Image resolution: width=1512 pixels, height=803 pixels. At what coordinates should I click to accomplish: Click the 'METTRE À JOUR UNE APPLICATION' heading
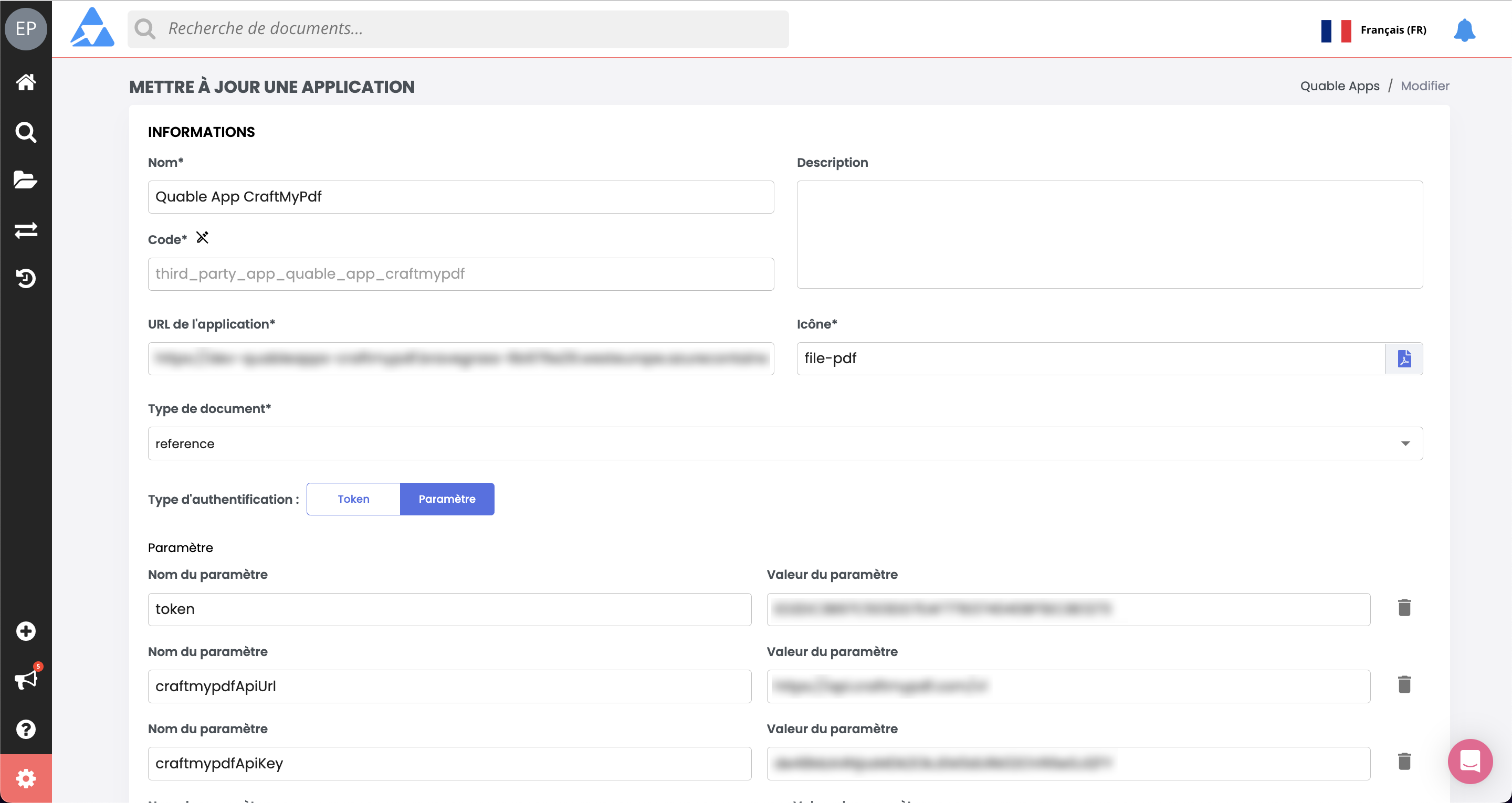tap(272, 87)
